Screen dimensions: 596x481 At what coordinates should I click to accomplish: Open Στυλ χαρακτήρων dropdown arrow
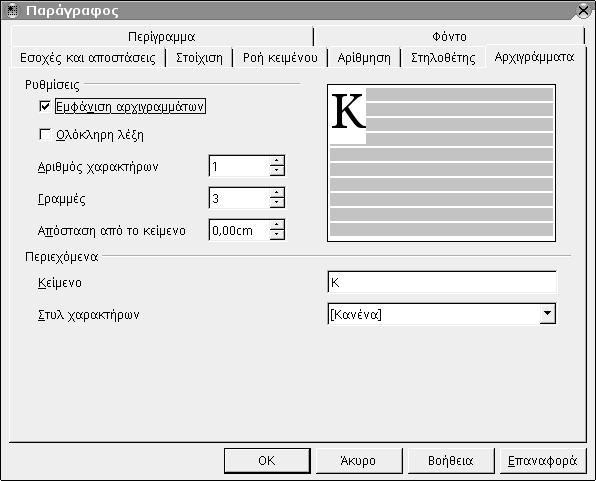pos(547,314)
